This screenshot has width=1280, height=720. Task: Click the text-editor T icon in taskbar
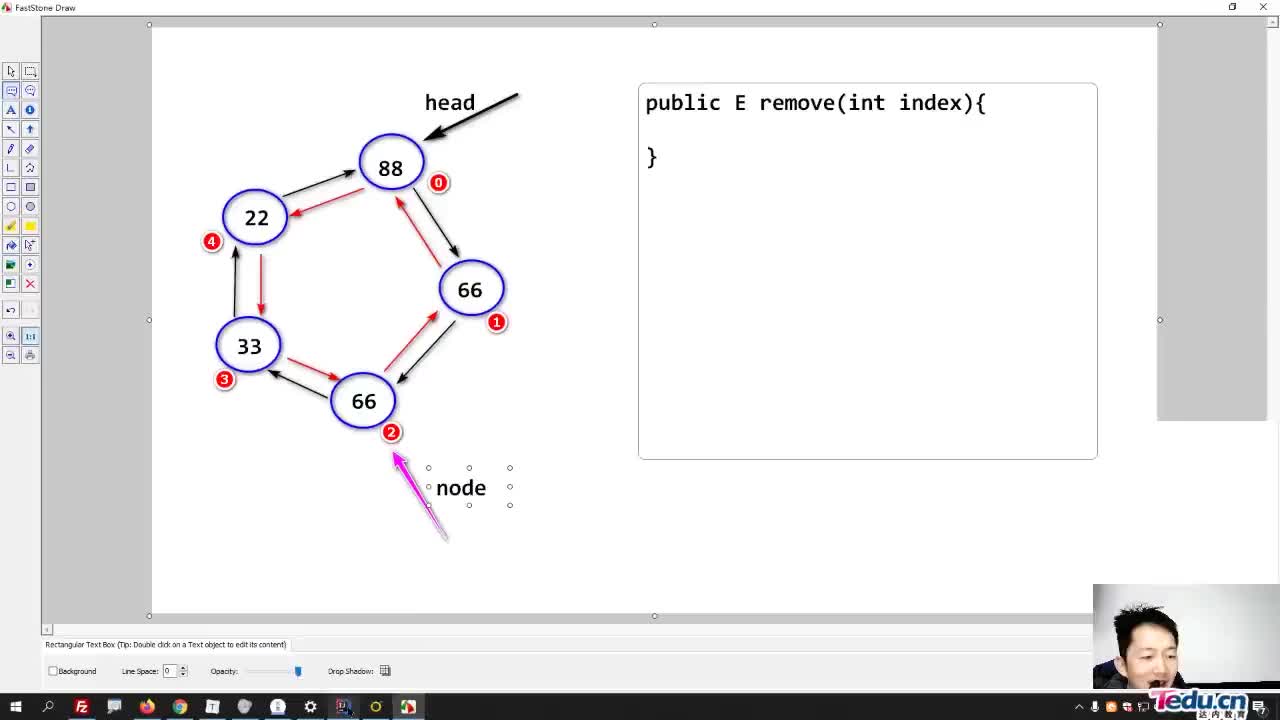coord(212,707)
